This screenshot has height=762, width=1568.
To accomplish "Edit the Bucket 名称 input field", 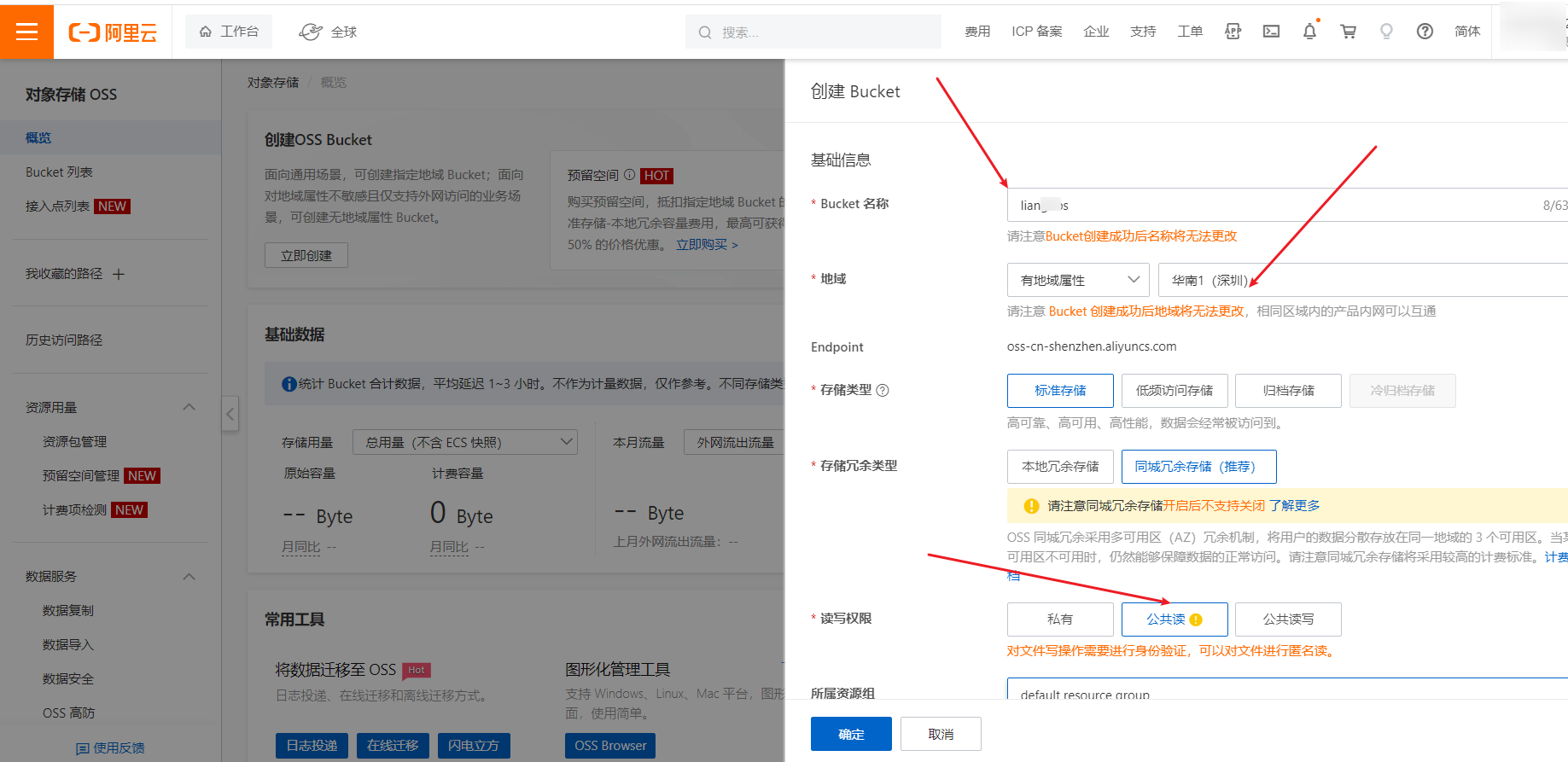I will tap(1287, 205).
